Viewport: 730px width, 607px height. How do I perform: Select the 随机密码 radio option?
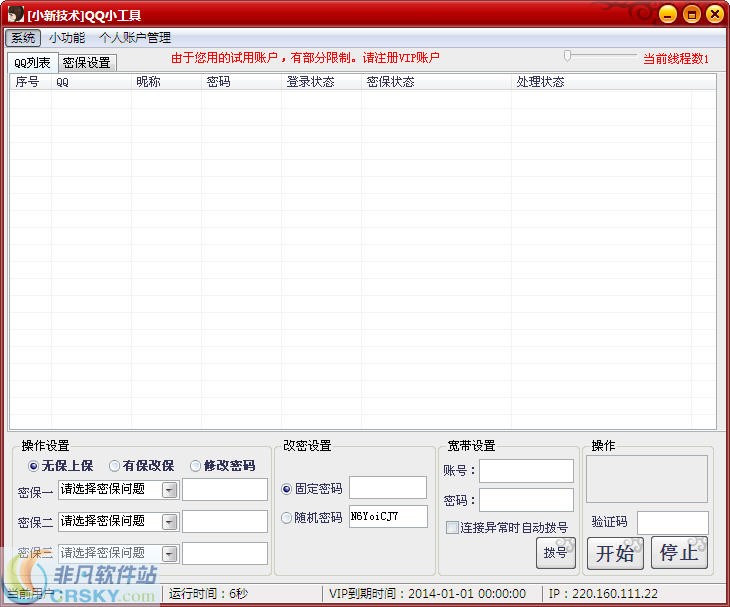[312, 518]
